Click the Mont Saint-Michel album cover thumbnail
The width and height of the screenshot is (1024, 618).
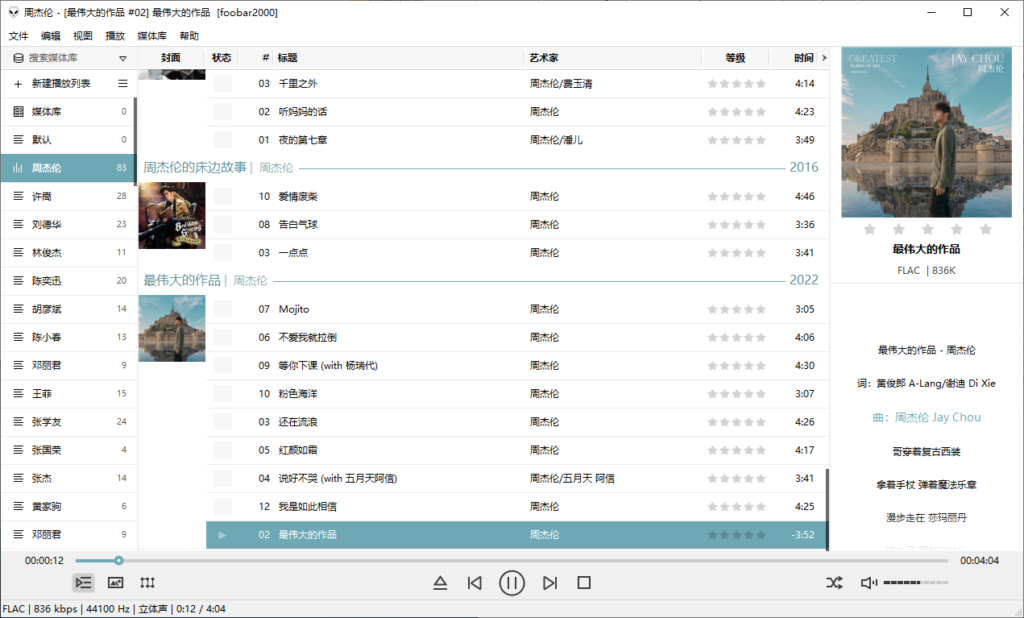pyautogui.click(x=171, y=327)
